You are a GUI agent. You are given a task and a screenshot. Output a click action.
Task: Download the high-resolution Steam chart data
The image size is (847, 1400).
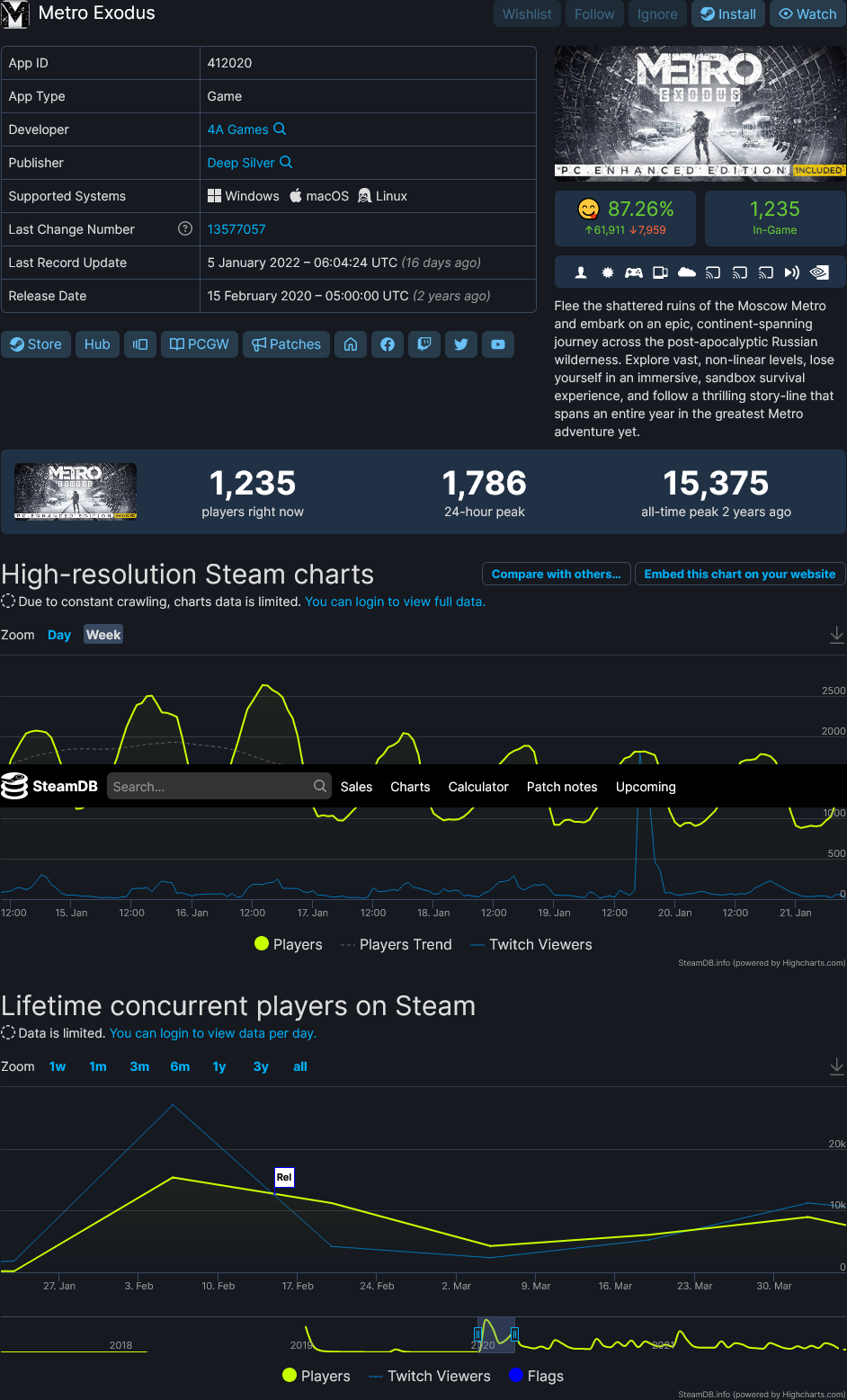(836, 635)
